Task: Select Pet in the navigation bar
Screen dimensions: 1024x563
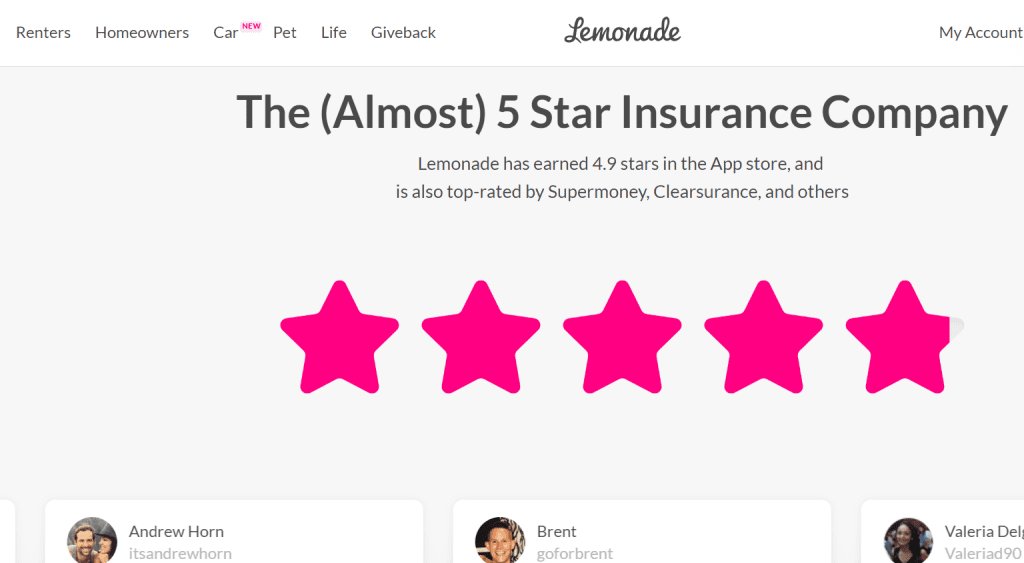Action: click(285, 32)
